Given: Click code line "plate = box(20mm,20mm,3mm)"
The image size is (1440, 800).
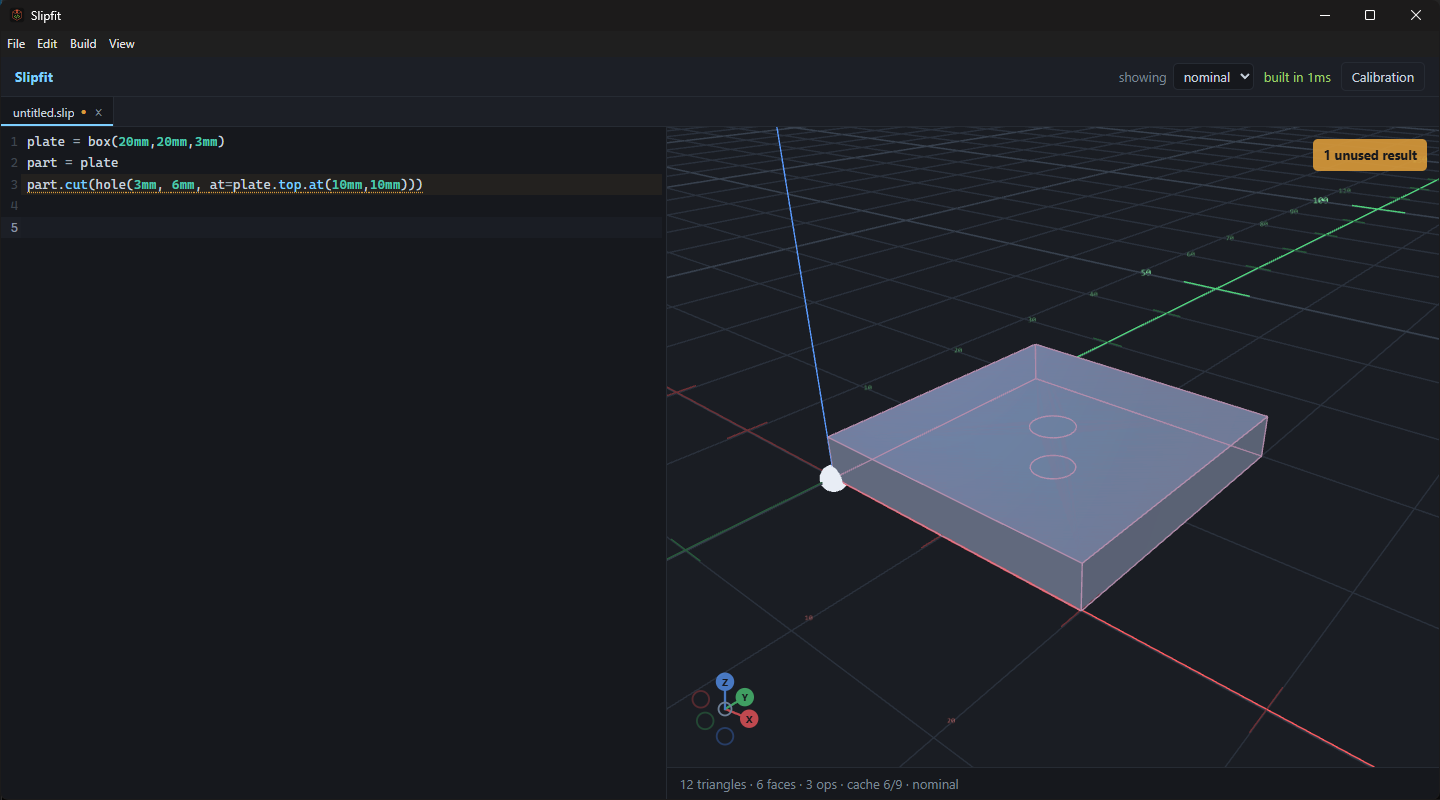Looking at the screenshot, I should tap(126, 141).
